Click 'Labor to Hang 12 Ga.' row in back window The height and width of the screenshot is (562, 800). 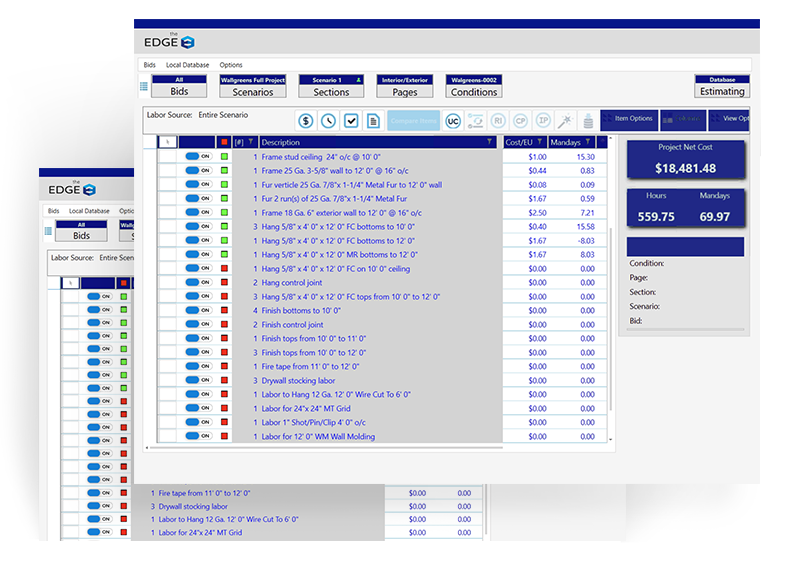coord(229,519)
